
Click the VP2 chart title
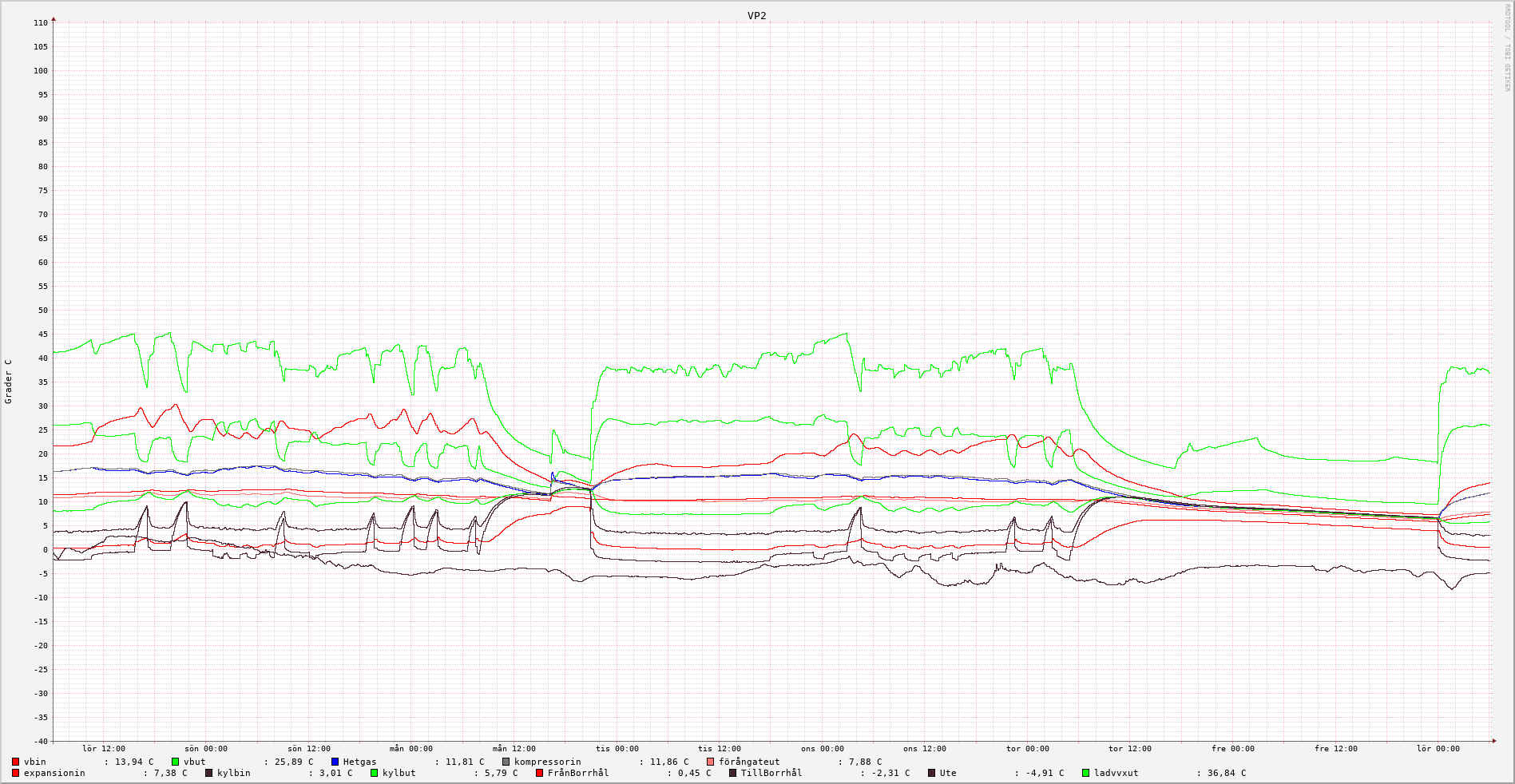(x=756, y=16)
